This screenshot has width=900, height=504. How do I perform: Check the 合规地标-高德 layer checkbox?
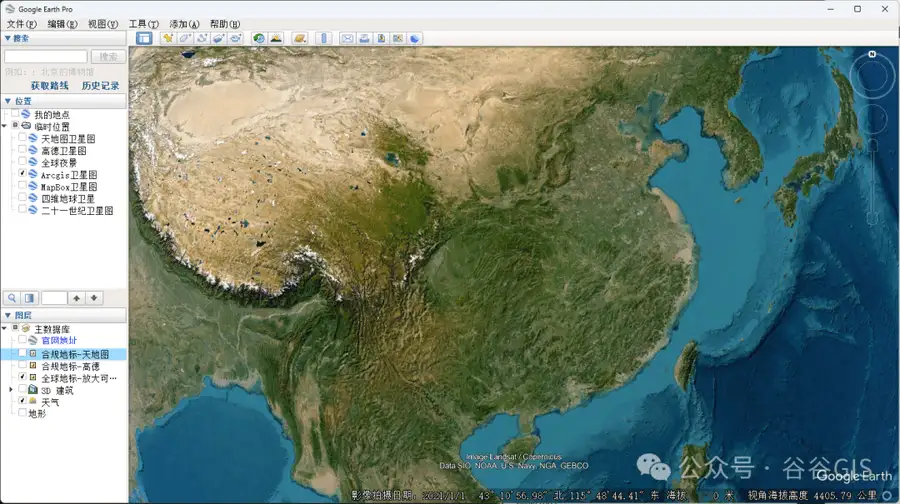22,366
